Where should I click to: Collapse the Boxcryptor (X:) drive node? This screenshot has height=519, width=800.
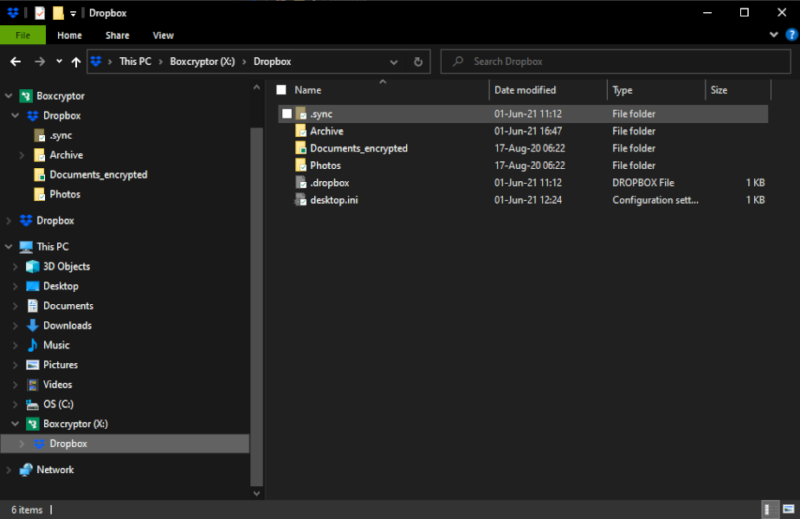15,424
